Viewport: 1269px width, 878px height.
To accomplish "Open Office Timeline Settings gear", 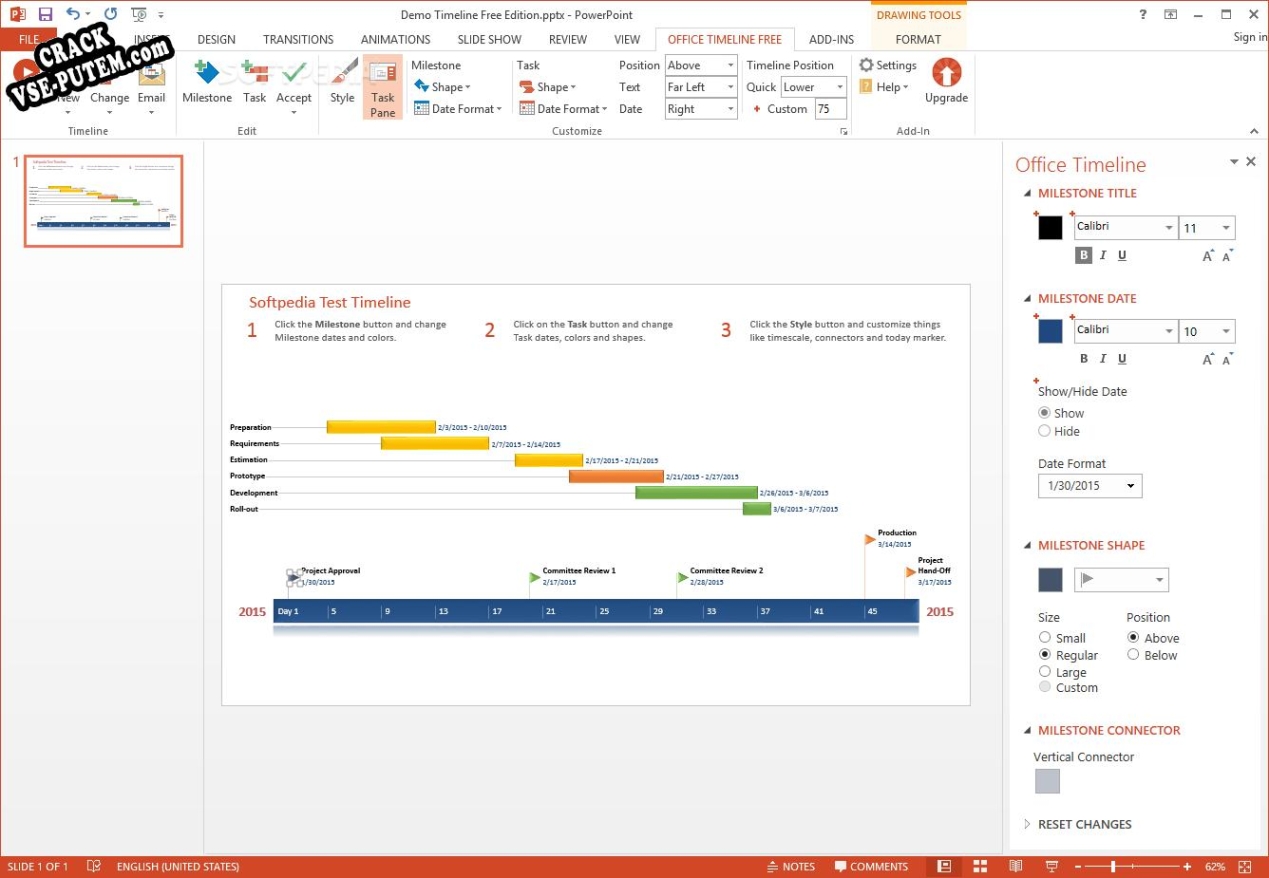I will tap(888, 65).
